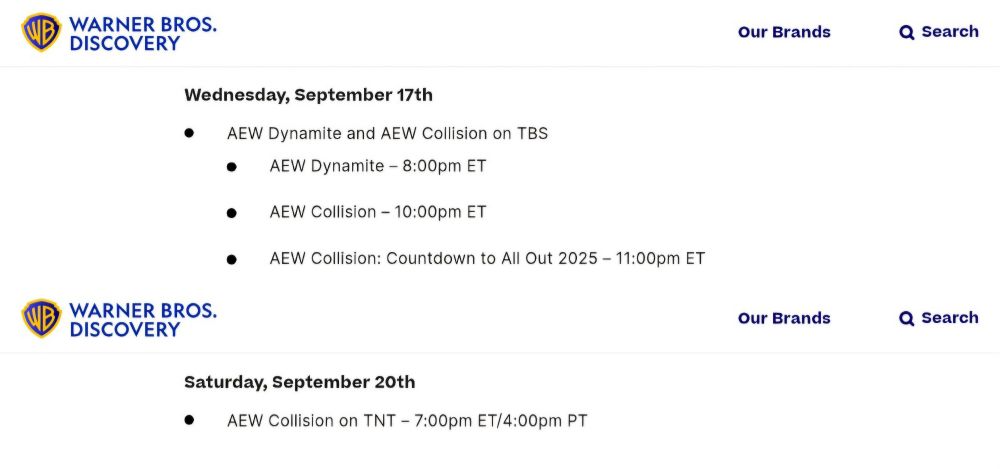Viewport: 1000px width, 469px height.
Task: Select the Saturday, September 20th heading
Action: point(299,382)
